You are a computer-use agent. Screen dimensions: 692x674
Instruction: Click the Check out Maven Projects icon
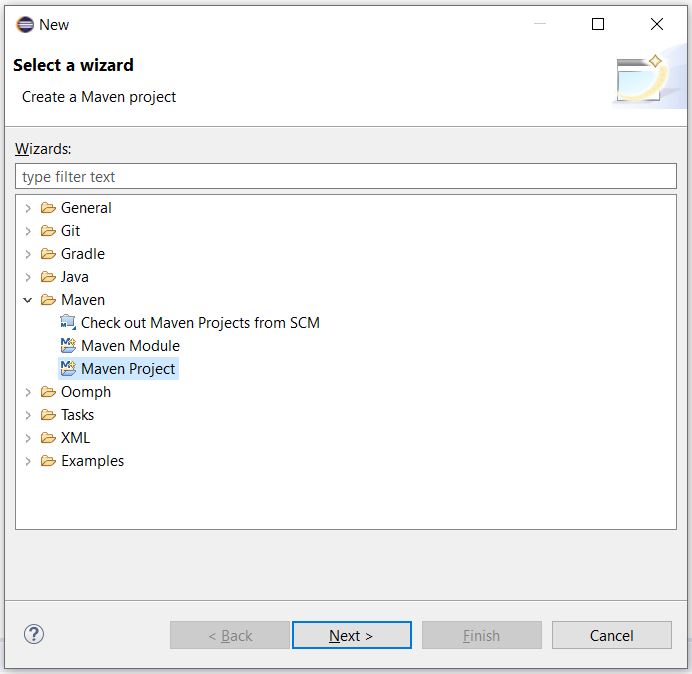tap(68, 323)
